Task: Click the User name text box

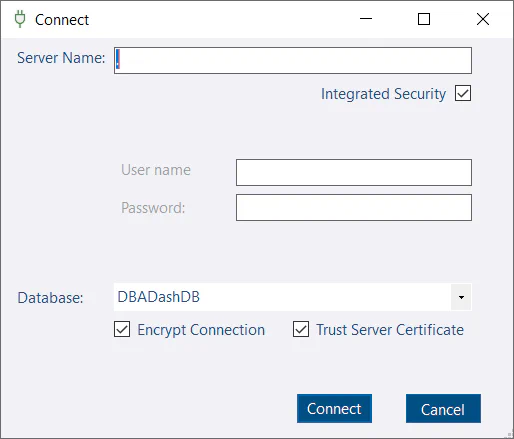Action: tap(354, 172)
